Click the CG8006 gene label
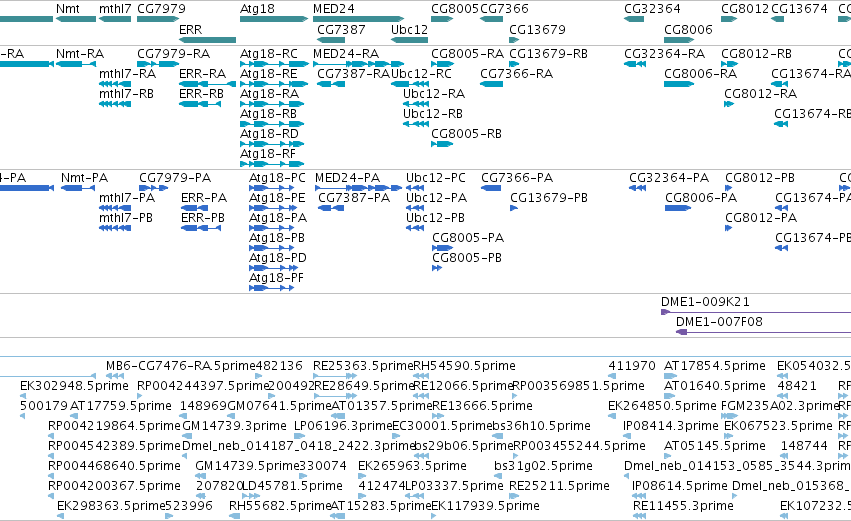The height and width of the screenshot is (521, 851). (688, 29)
